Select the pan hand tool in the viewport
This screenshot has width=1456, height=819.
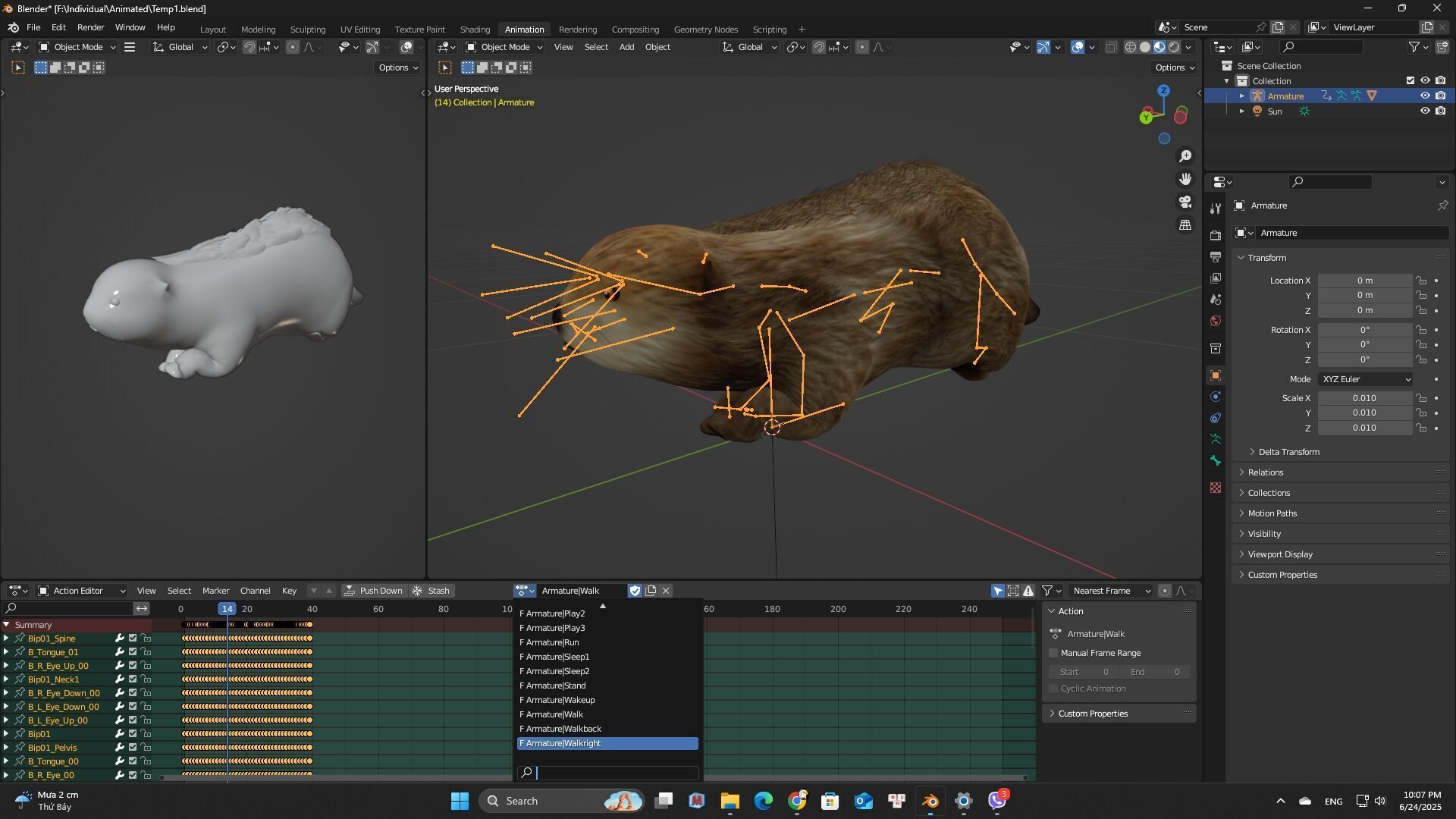(1185, 179)
